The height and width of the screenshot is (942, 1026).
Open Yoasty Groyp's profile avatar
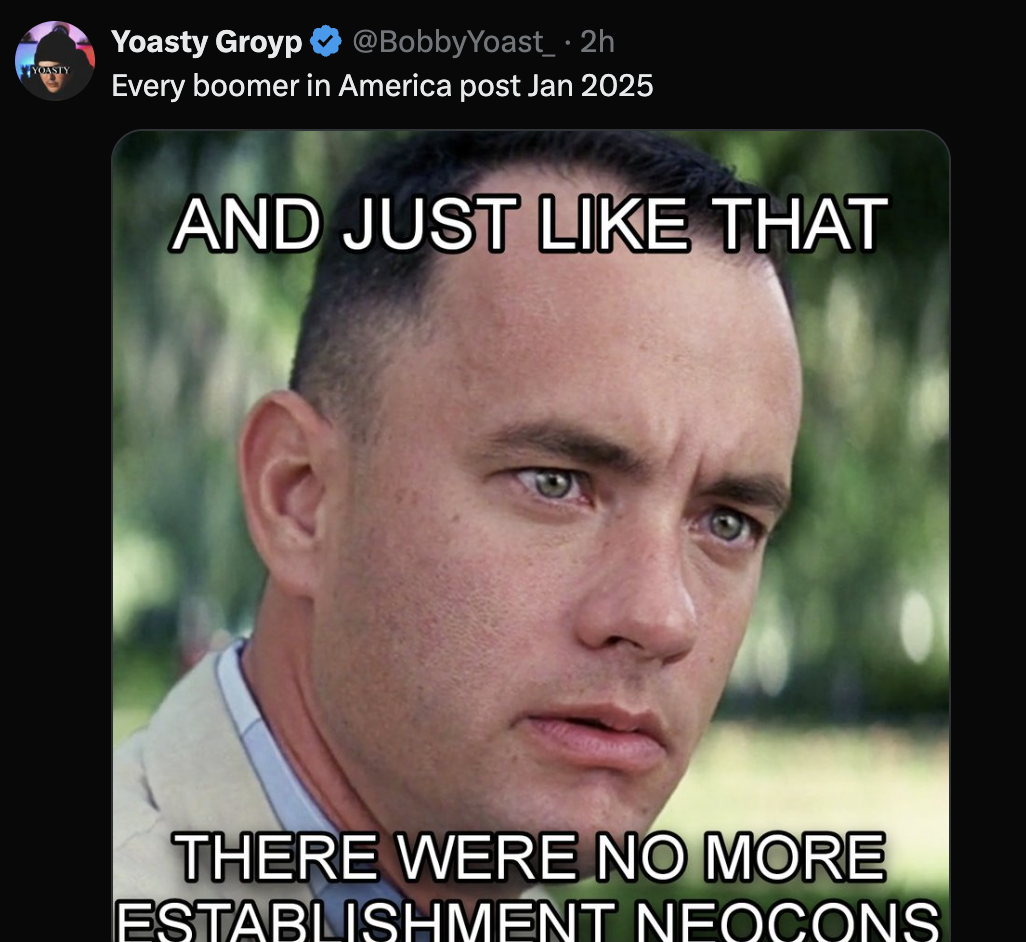55,61
